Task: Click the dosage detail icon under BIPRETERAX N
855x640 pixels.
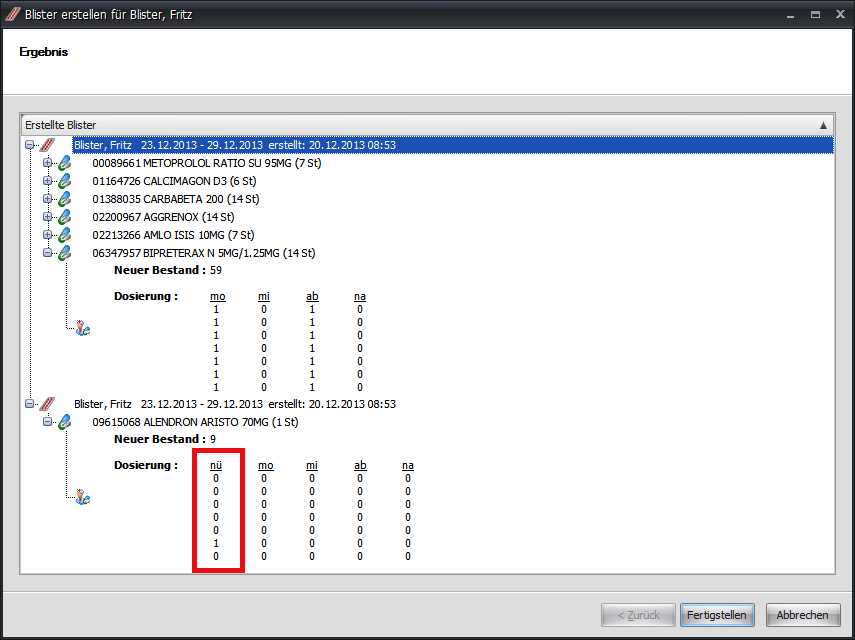Action: tap(82, 328)
